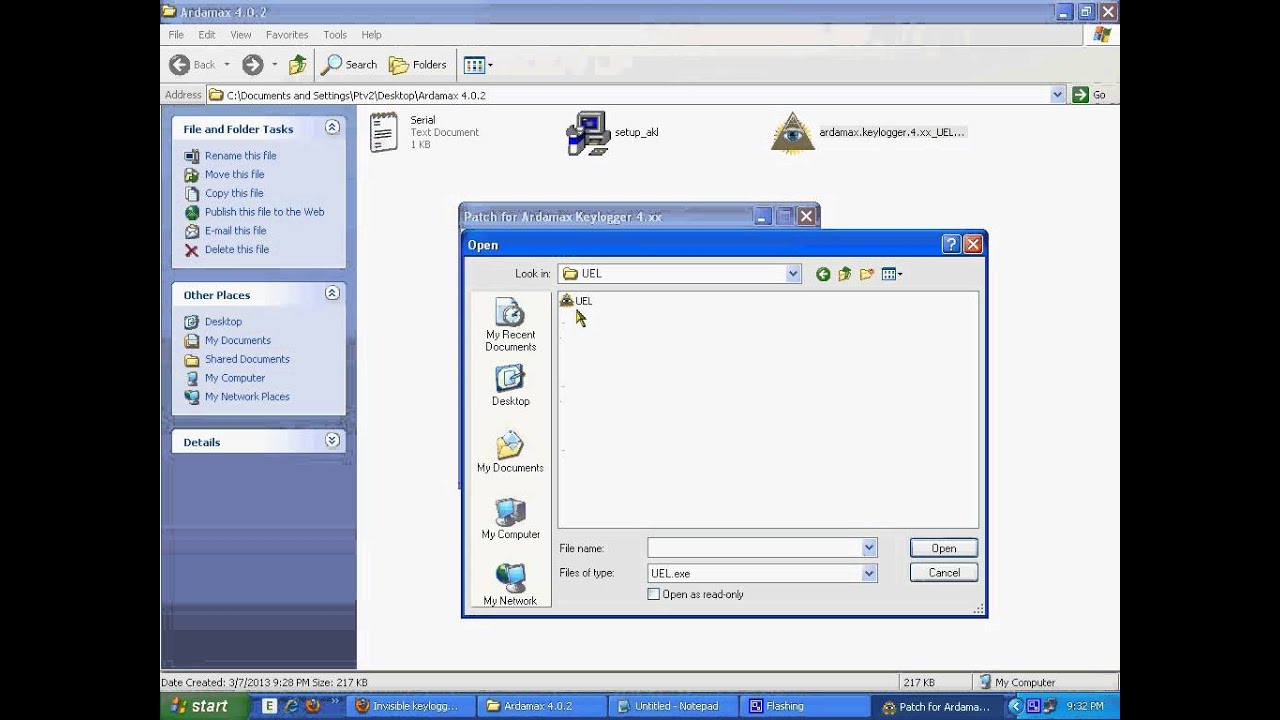The width and height of the screenshot is (1280, 720).
Task: Switch to Invisible keylogger Firefox taskbar button
Action: point(412,706)
